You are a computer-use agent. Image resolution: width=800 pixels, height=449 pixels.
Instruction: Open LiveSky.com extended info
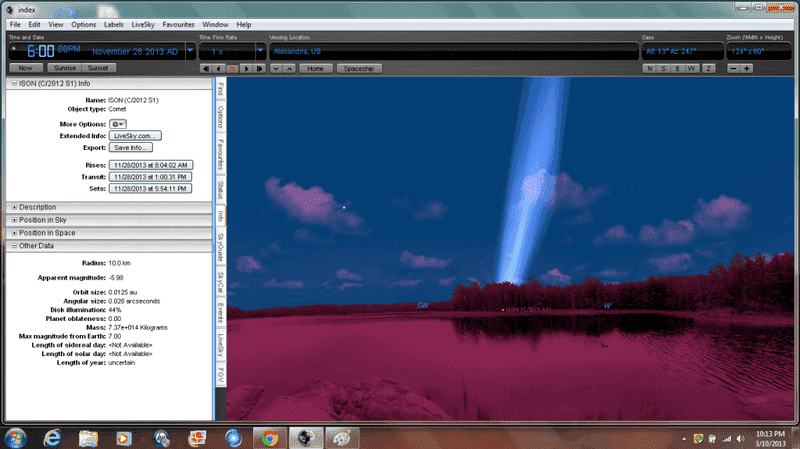click(x=135, y=136)
